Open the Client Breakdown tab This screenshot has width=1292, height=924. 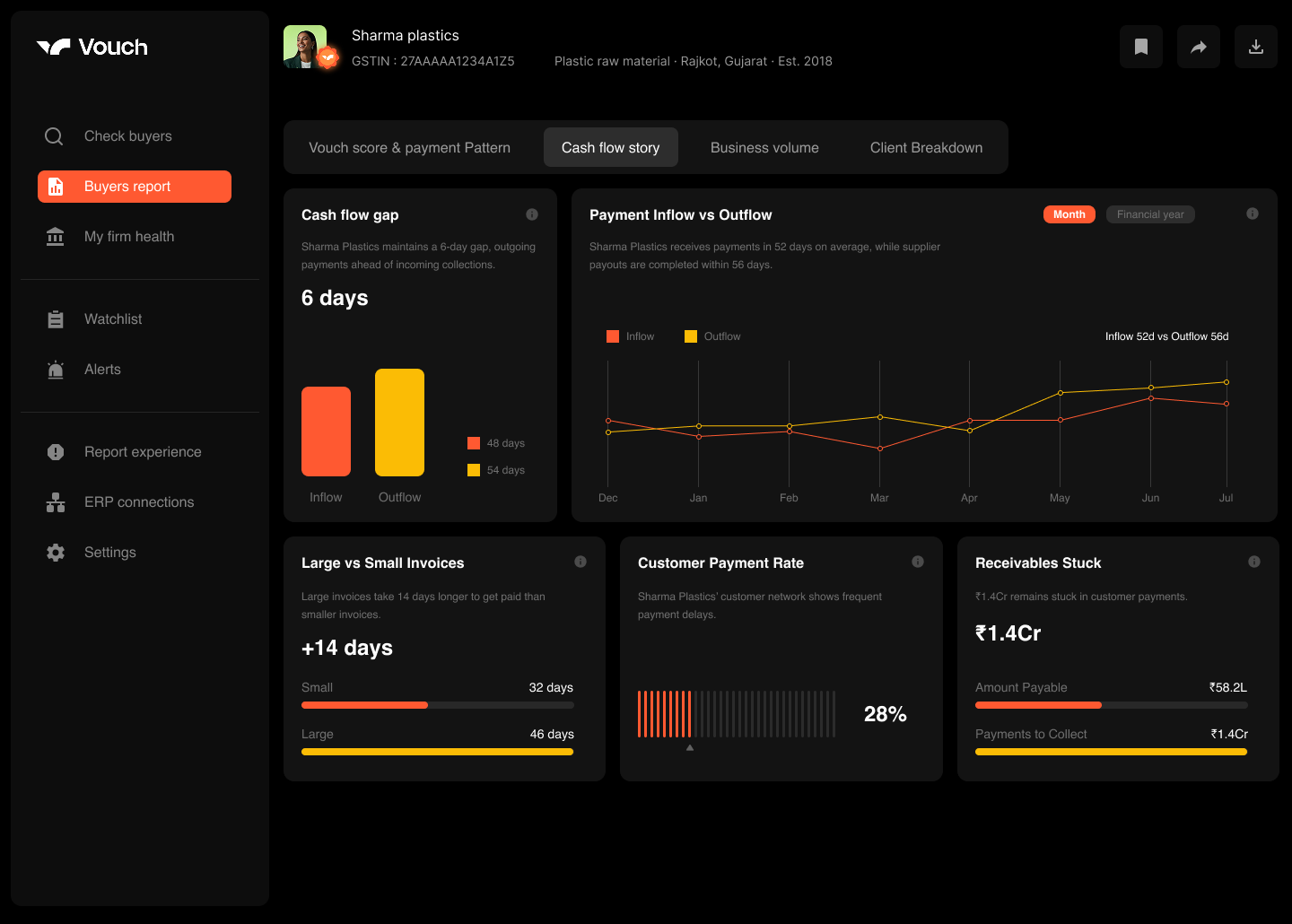(926, 148)
